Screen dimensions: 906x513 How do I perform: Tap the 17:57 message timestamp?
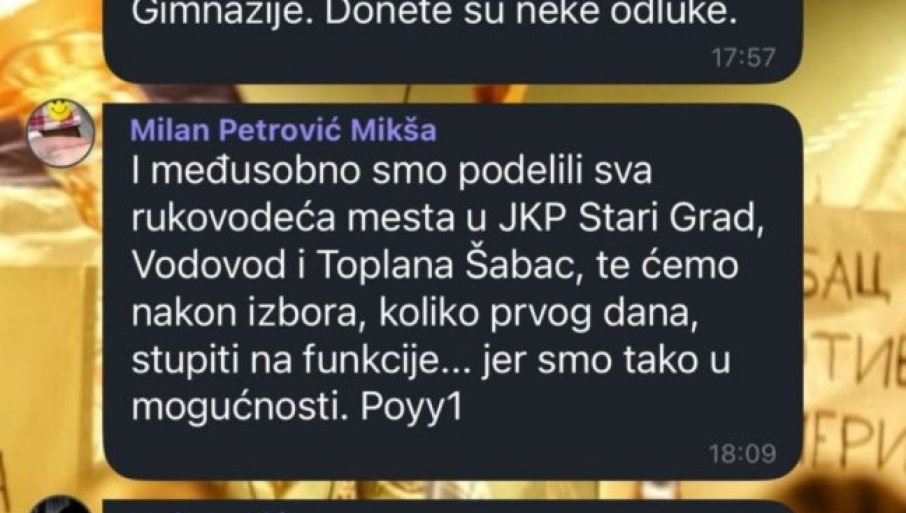point(743,57)
